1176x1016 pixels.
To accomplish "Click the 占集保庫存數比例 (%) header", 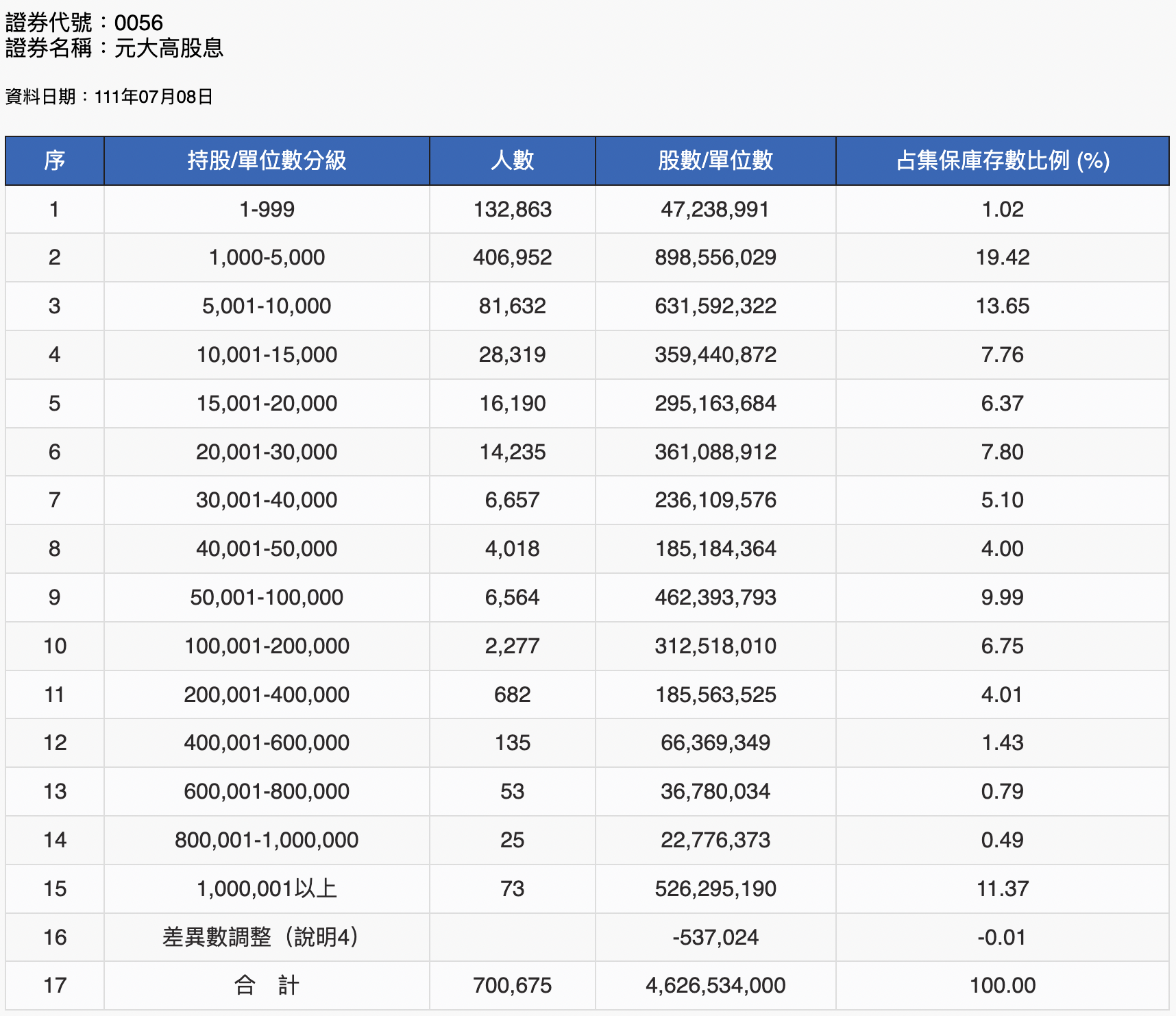I will [x=1003, y=160].
